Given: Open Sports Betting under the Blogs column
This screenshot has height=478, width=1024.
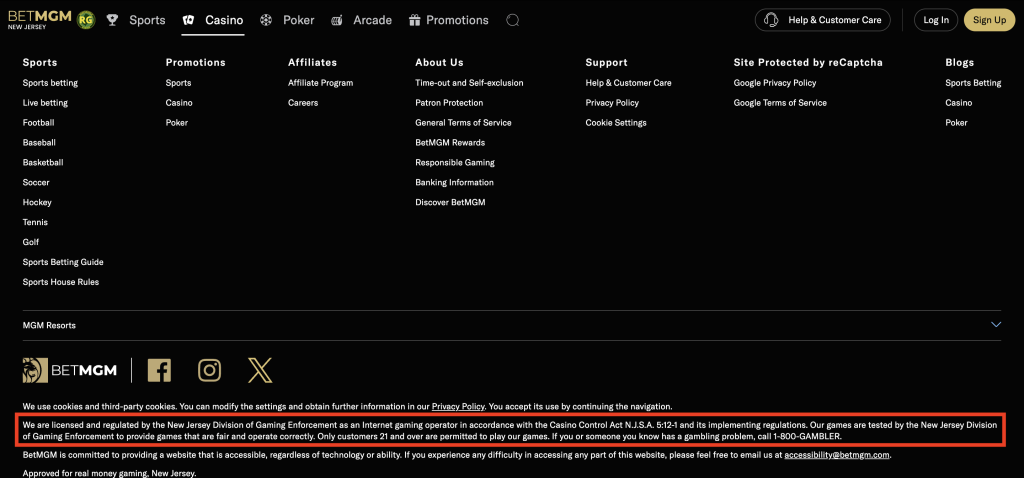Looking at the screenshot, I should pyautogui.click(x=973, y=83).
